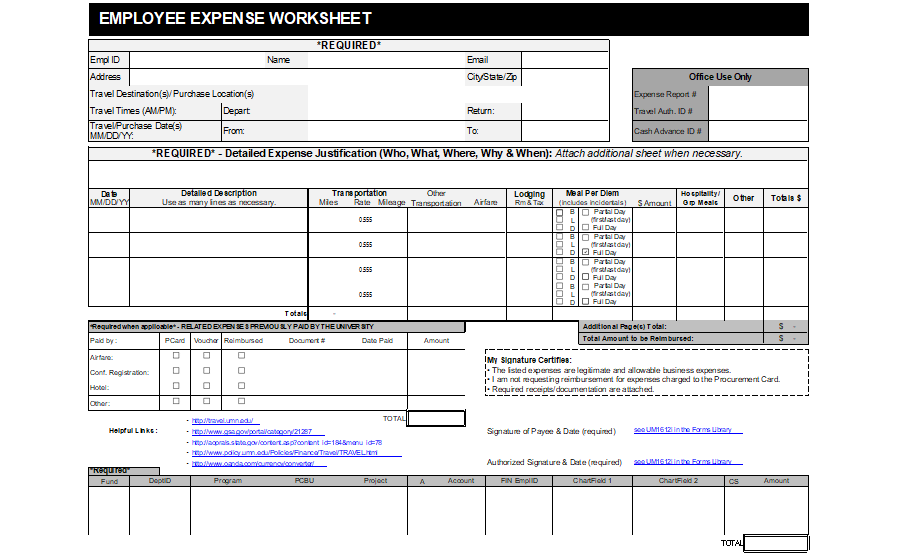Check Reimbursed box for Airfare
This screenshot has height=559, width=900.
pos(242,356)
